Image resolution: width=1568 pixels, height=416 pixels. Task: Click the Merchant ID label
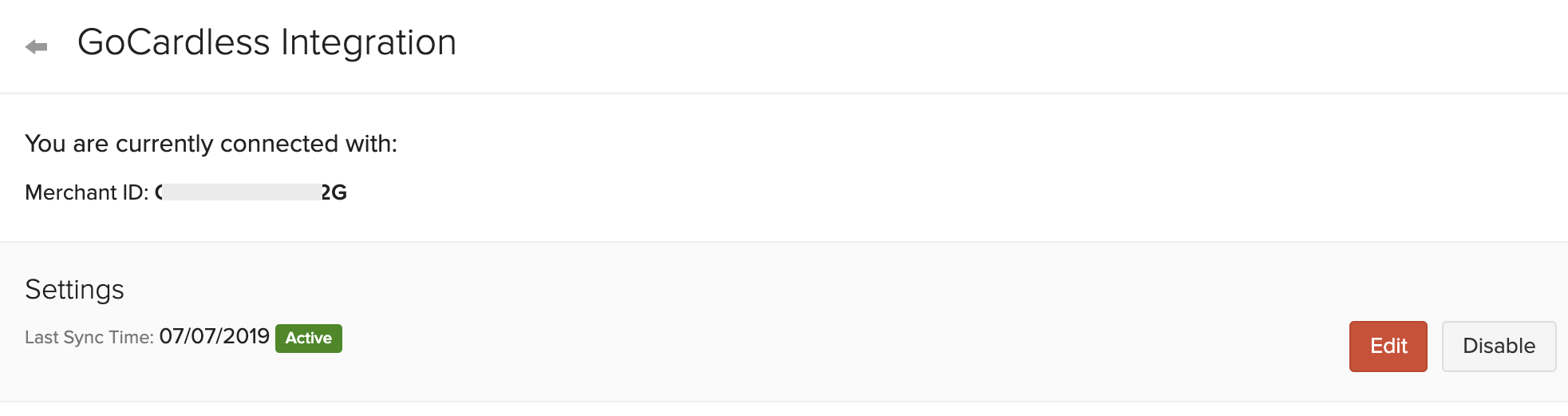[86, 192]
